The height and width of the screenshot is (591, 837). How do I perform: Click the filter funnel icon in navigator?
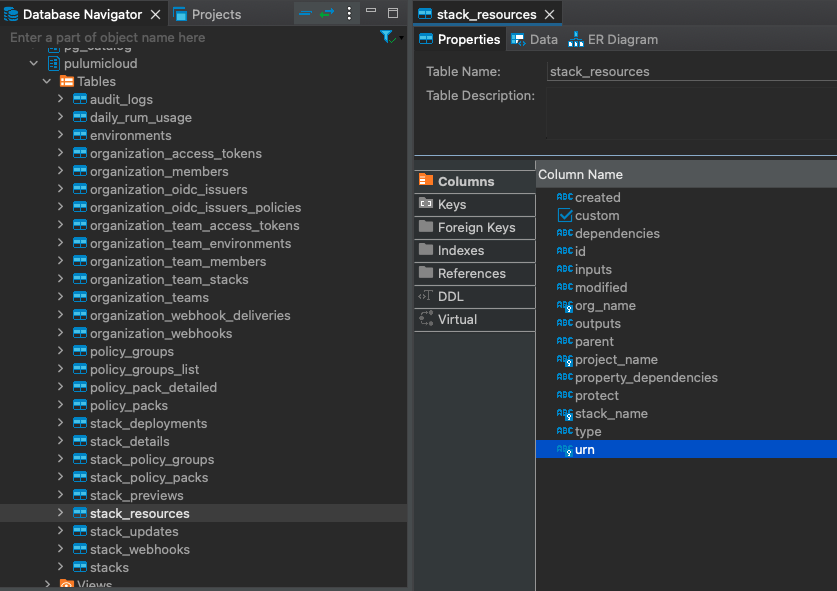[386, 37]
